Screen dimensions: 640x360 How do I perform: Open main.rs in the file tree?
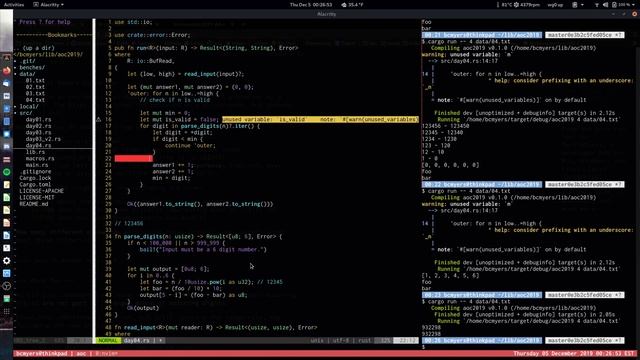[x=37, y=165]
